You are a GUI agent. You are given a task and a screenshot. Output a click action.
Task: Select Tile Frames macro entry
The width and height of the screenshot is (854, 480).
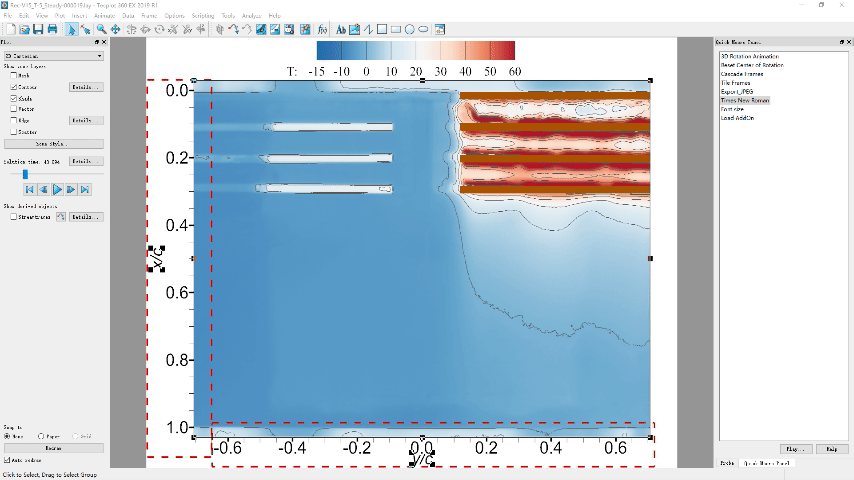[x=735, y=83]
